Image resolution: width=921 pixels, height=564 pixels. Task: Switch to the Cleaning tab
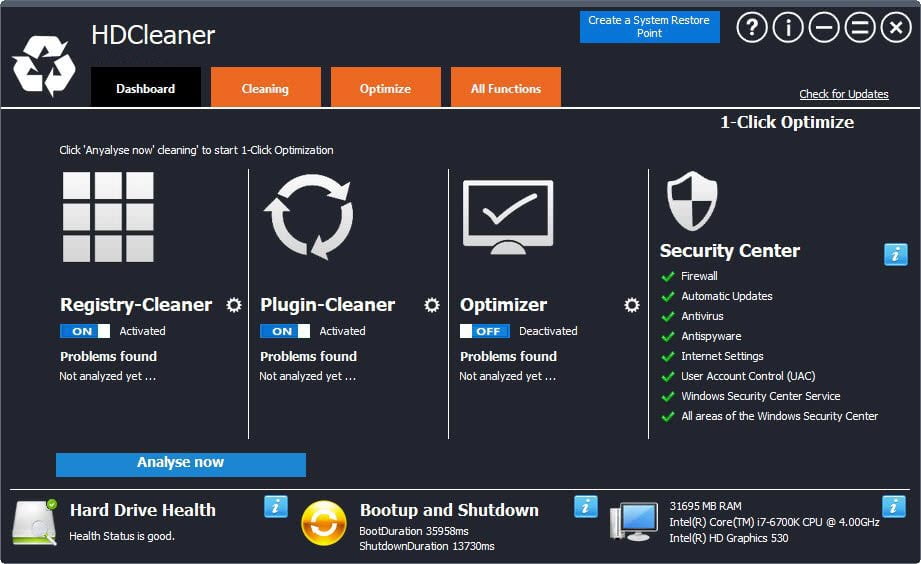(265, 87)
